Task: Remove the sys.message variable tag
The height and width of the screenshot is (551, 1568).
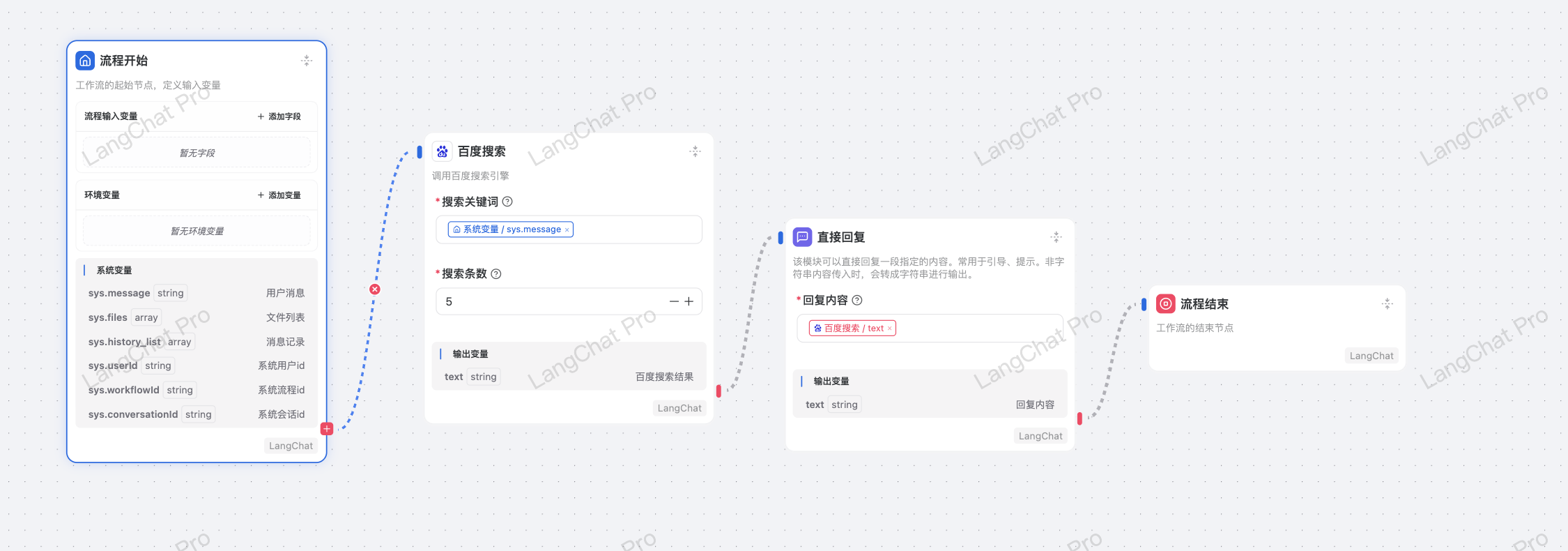Action: pyautogui.click(x=567, y=230)
